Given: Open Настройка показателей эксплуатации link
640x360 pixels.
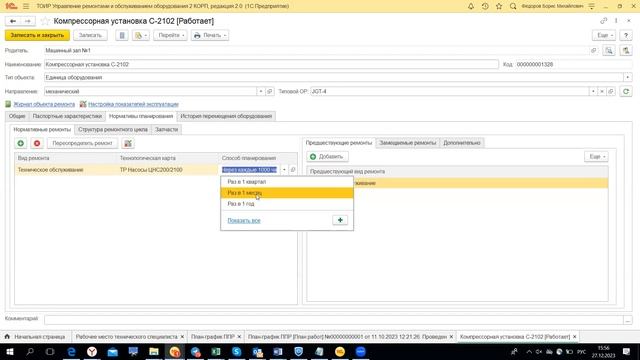Looking at the screenshot, I should (x=133, y=104).
